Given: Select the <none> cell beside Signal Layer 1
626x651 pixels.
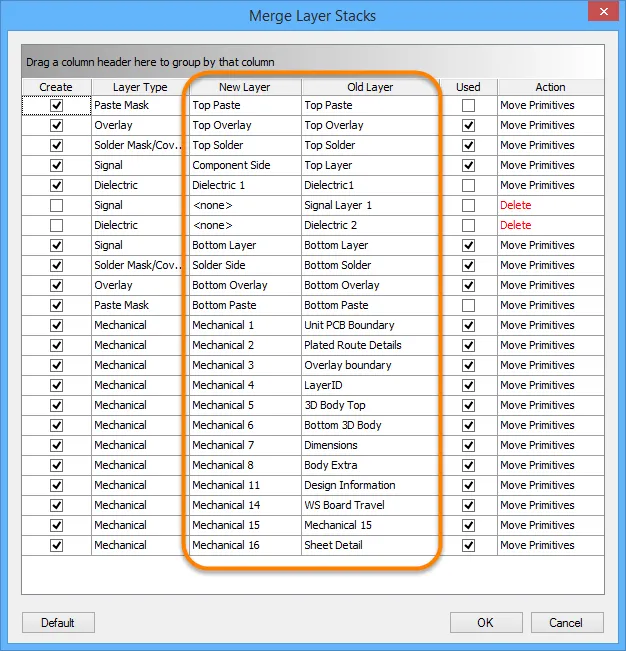Looking at the screenshot, I should click(x=245, y=206).
